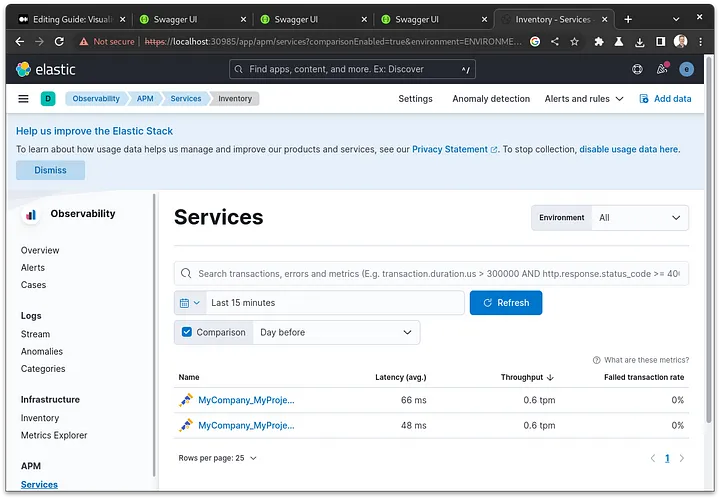Open first MyCompany_MyProje service at 66 ms
Screen dimensions: 720x499
246,400
